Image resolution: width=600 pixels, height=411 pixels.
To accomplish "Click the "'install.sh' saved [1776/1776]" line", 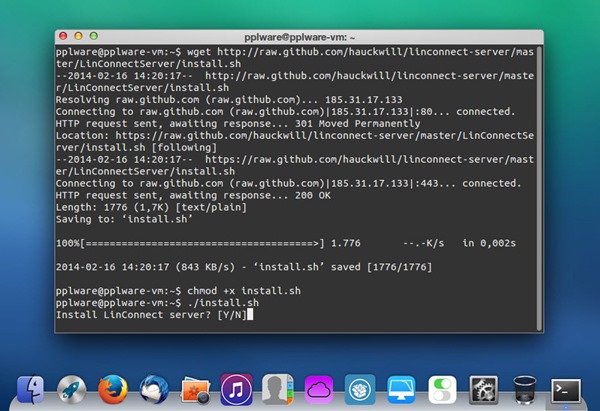I will (343, 267).
